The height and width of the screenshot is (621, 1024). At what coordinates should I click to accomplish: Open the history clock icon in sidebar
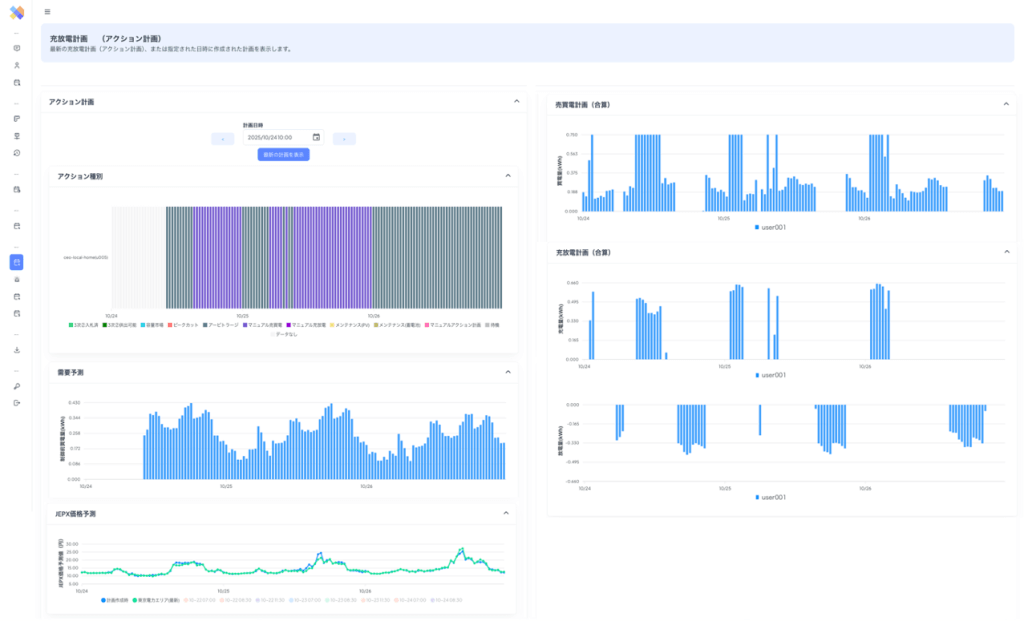(x=17, y=153)
